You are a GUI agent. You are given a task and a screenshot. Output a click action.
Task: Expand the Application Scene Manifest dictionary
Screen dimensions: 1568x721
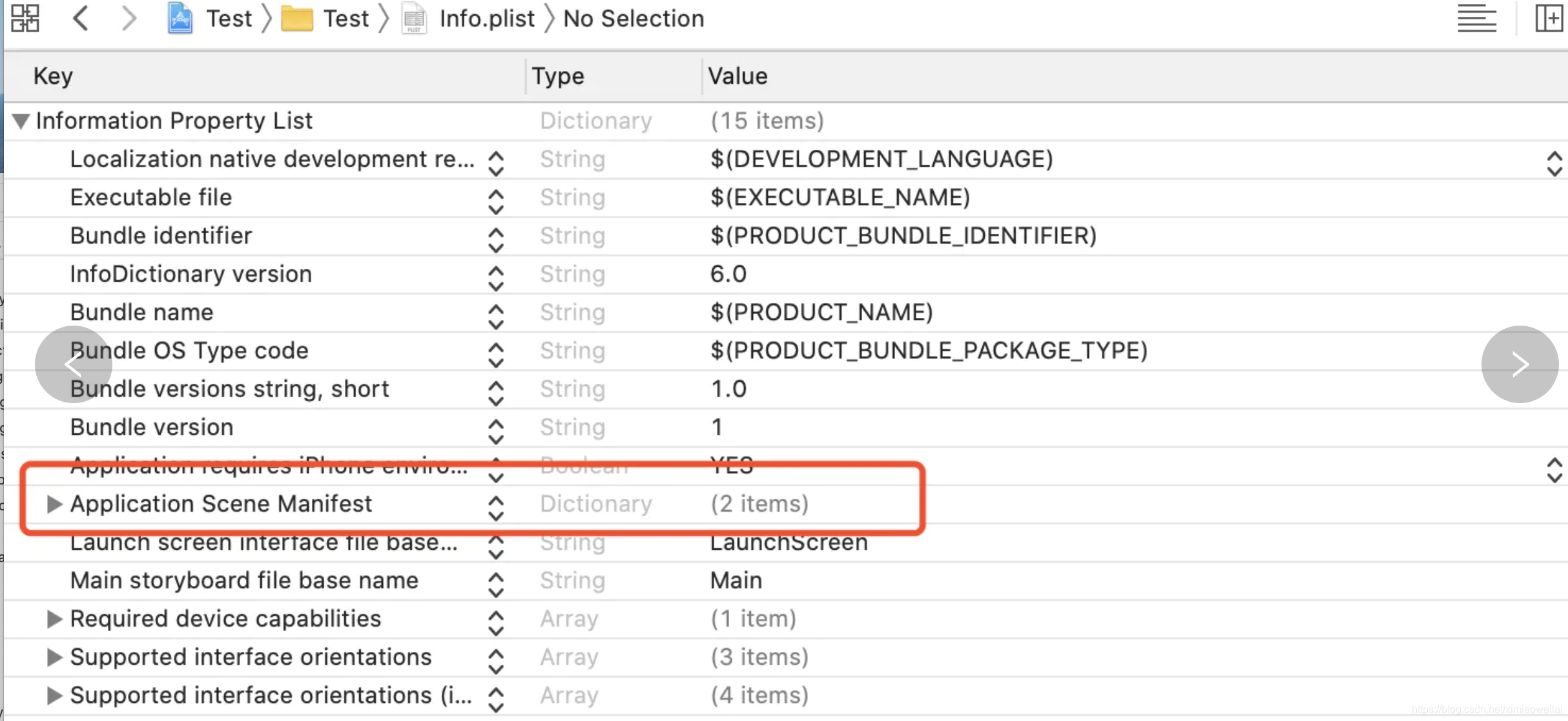click(x=54, y=504)
